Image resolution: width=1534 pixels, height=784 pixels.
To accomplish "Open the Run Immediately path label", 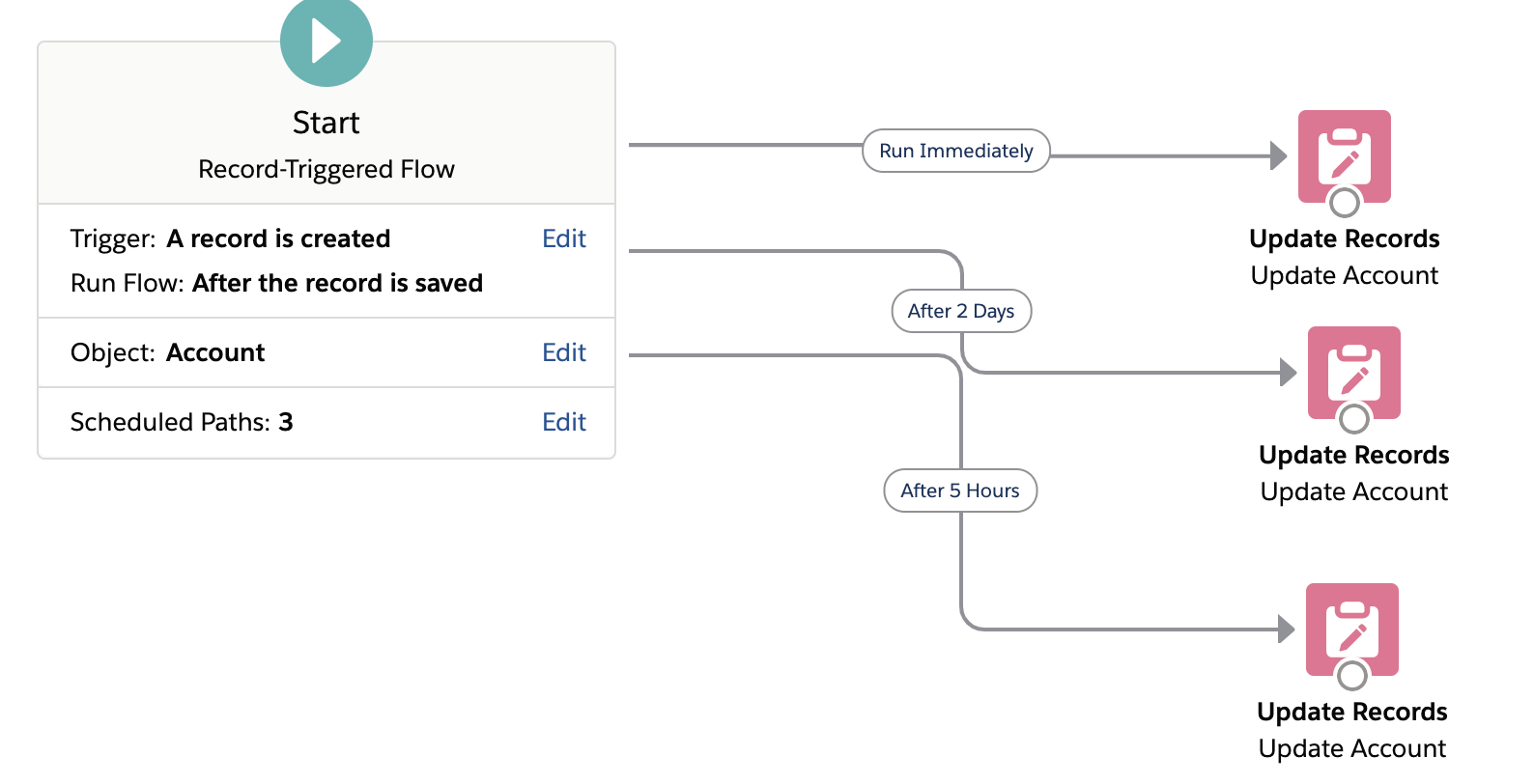I will pyautogui.click(x=955, y=151).
